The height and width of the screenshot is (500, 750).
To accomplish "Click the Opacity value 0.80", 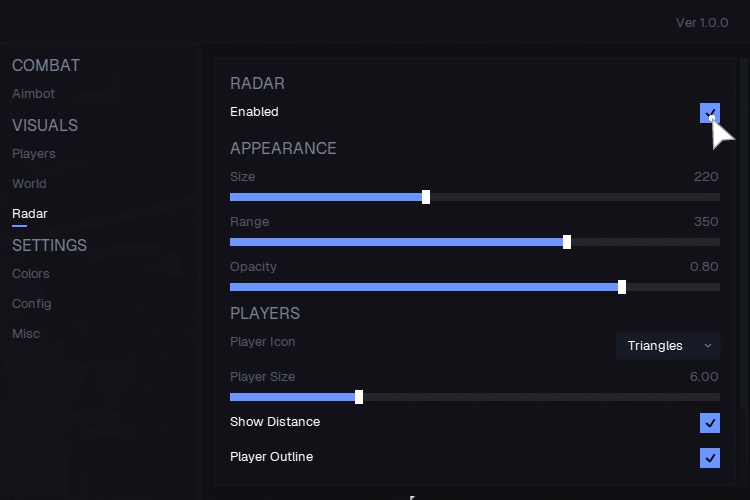I will (x=704, y=267).
